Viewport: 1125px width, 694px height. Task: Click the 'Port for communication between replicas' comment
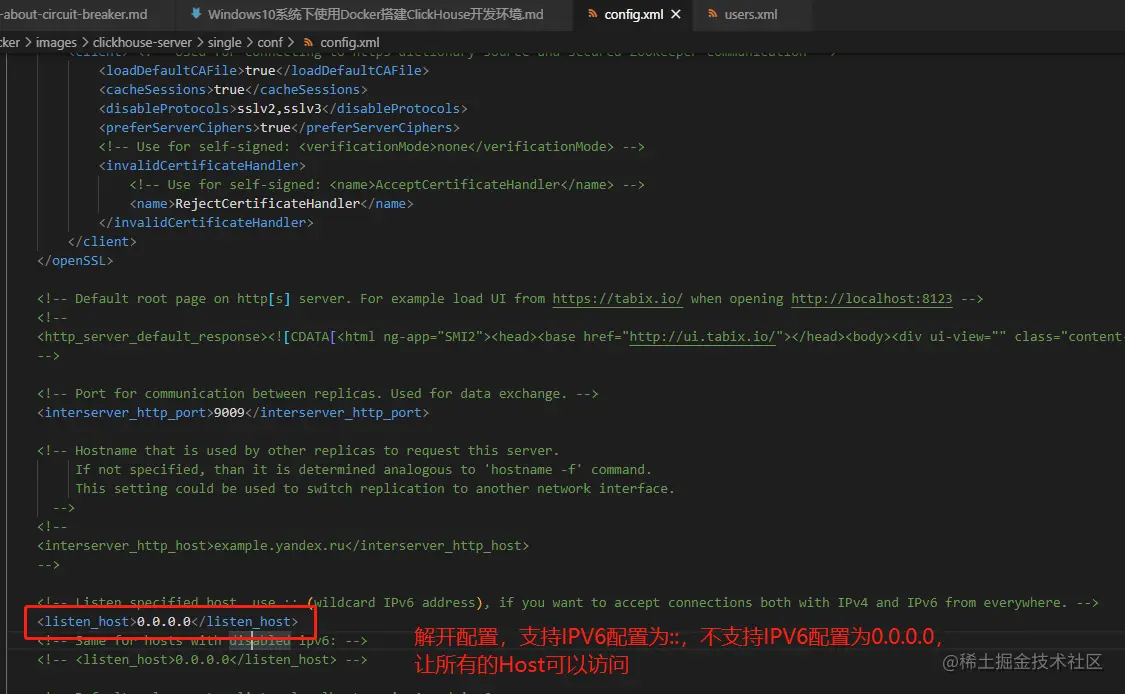click(x=317, y=393)
